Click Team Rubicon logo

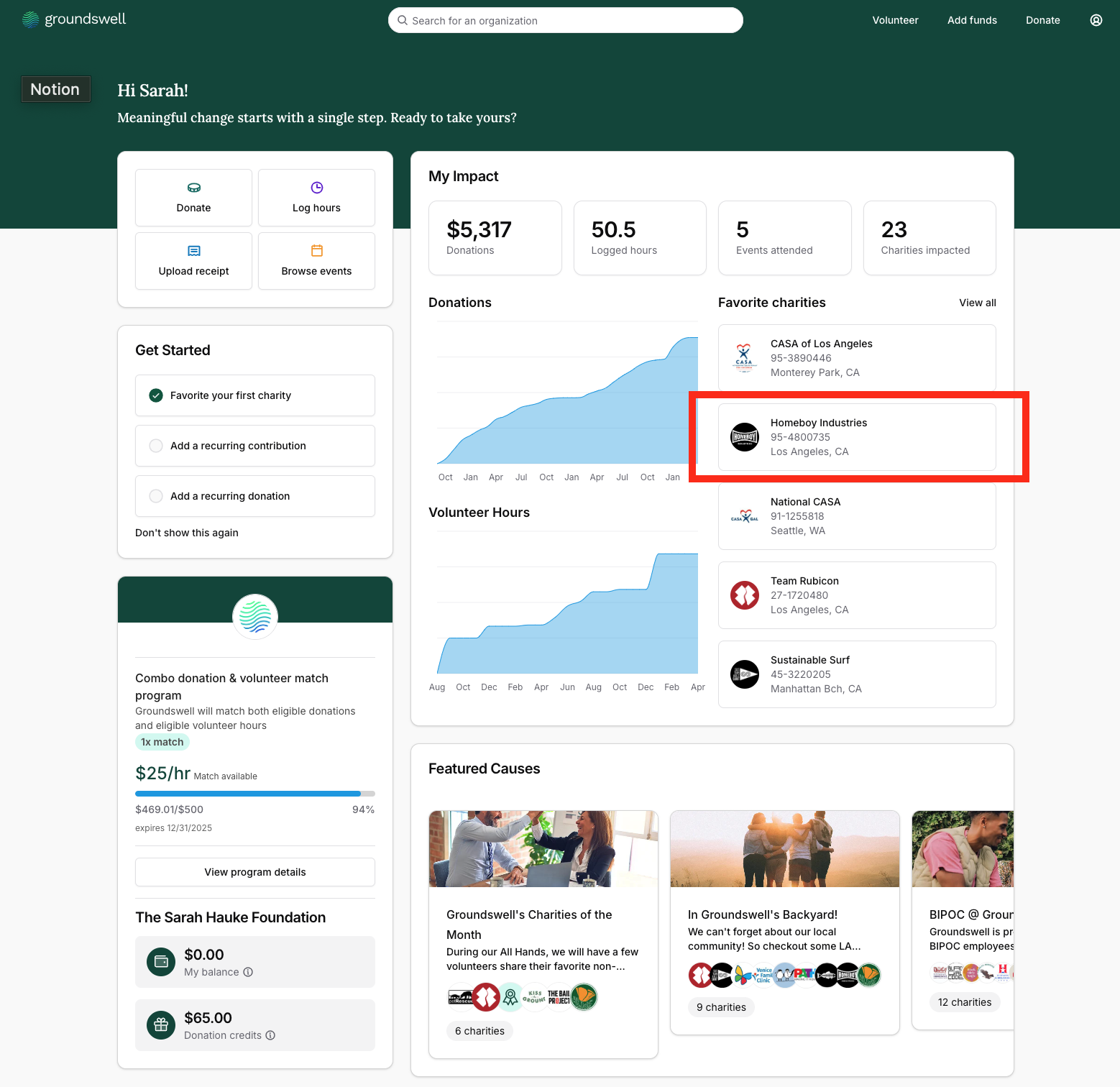click(x=744, y=595)
